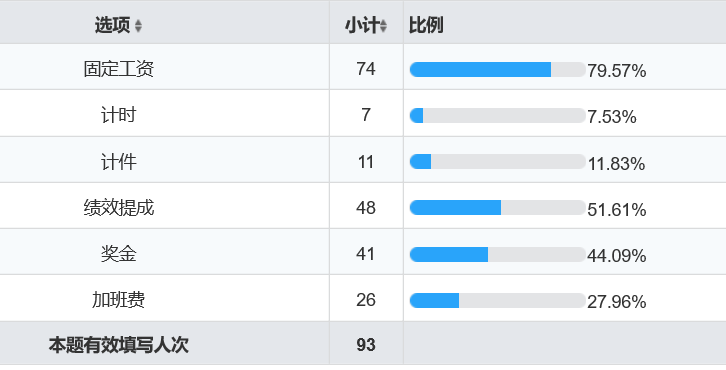Click the 固定工资 79.57% progress bar
The height and width of the screenshot is (370, 726).
tap(498, 69)
